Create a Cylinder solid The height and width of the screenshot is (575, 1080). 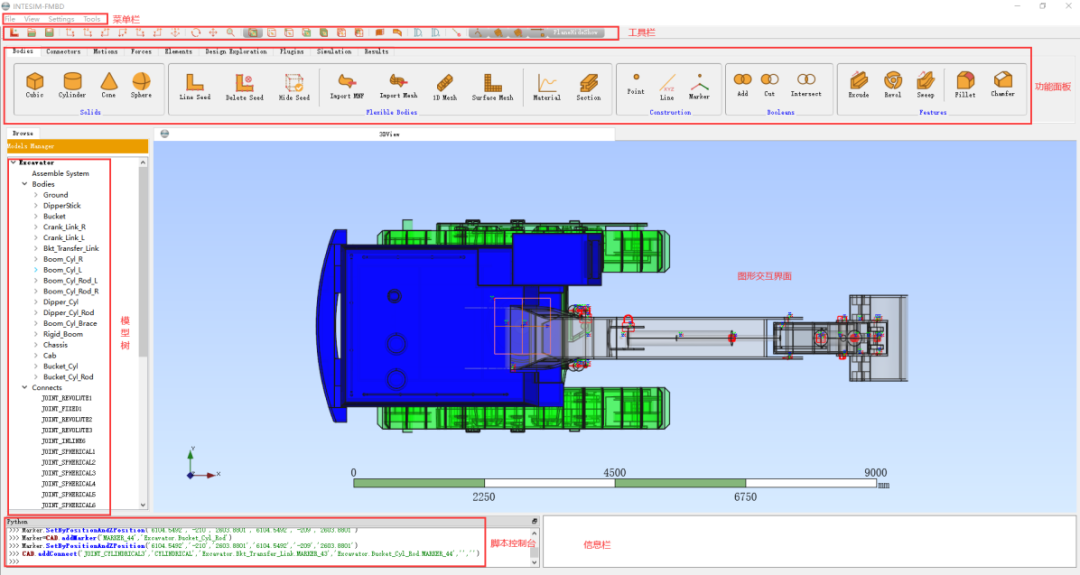(72, 83)
